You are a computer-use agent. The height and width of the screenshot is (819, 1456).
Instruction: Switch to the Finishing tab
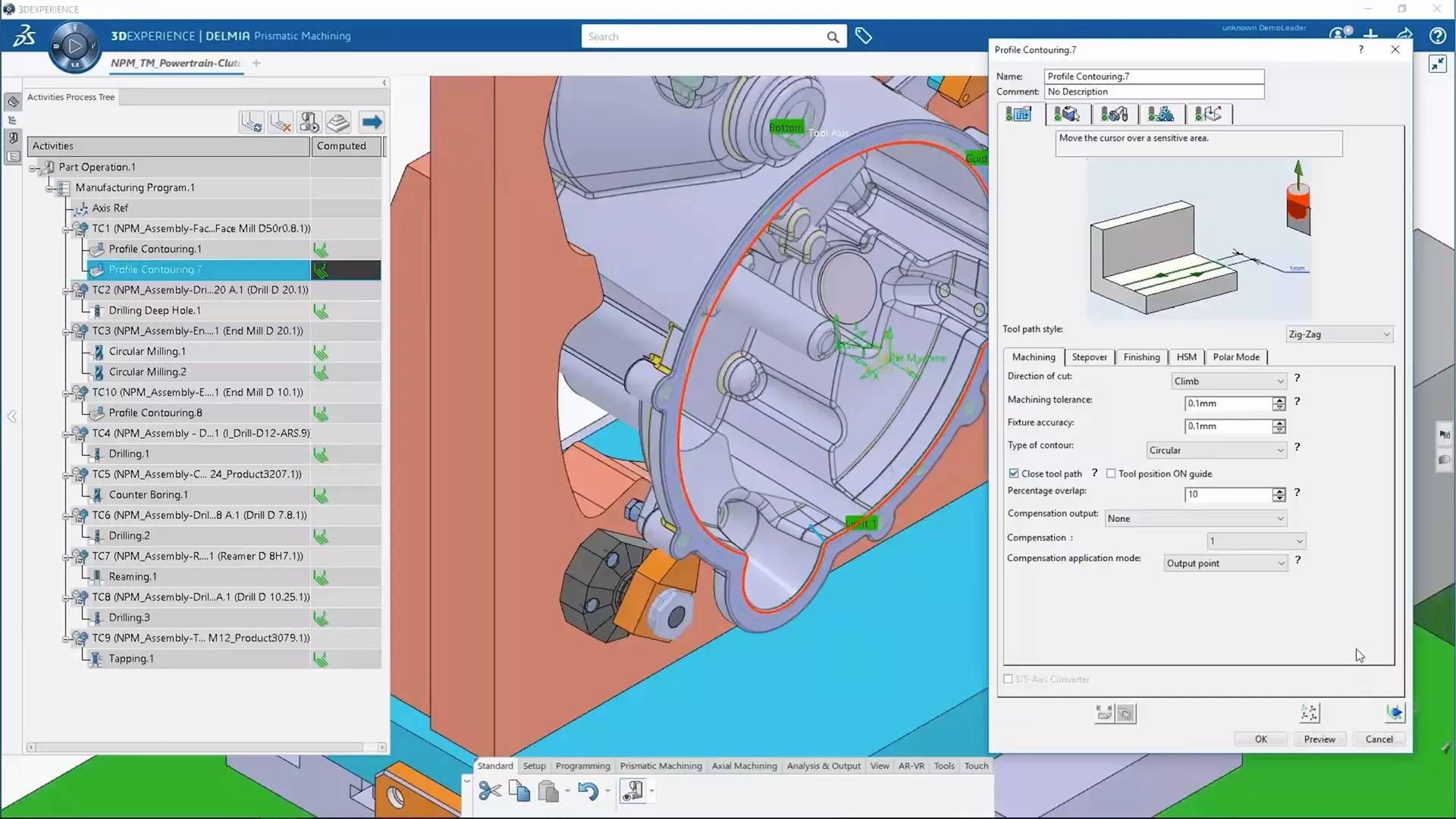pos(1141,357)
